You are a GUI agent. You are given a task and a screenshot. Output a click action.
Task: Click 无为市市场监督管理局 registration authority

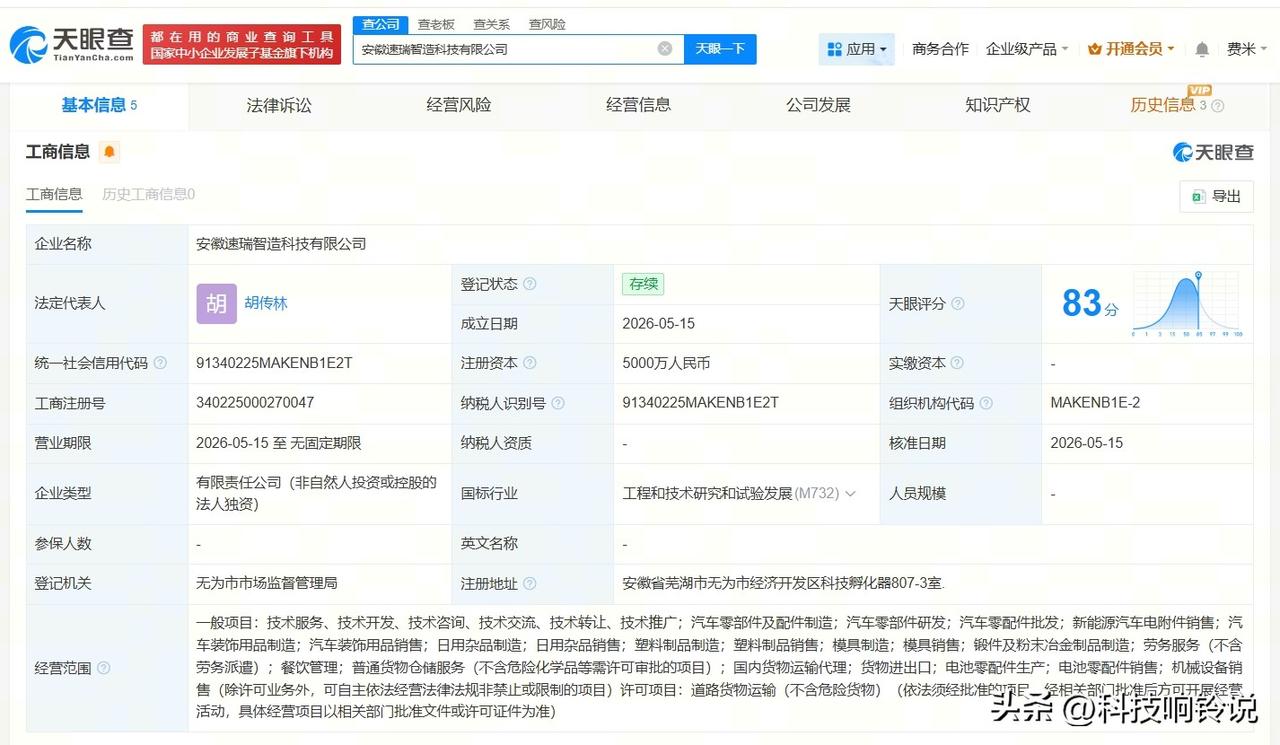click(x=267, y=583)
